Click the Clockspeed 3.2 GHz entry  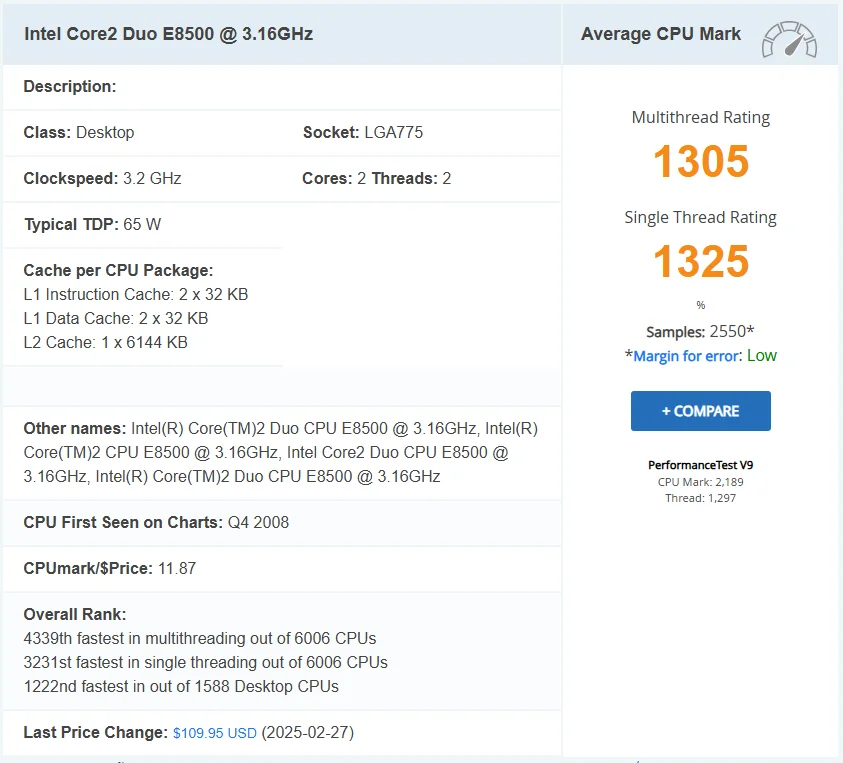tap(102, 179)
